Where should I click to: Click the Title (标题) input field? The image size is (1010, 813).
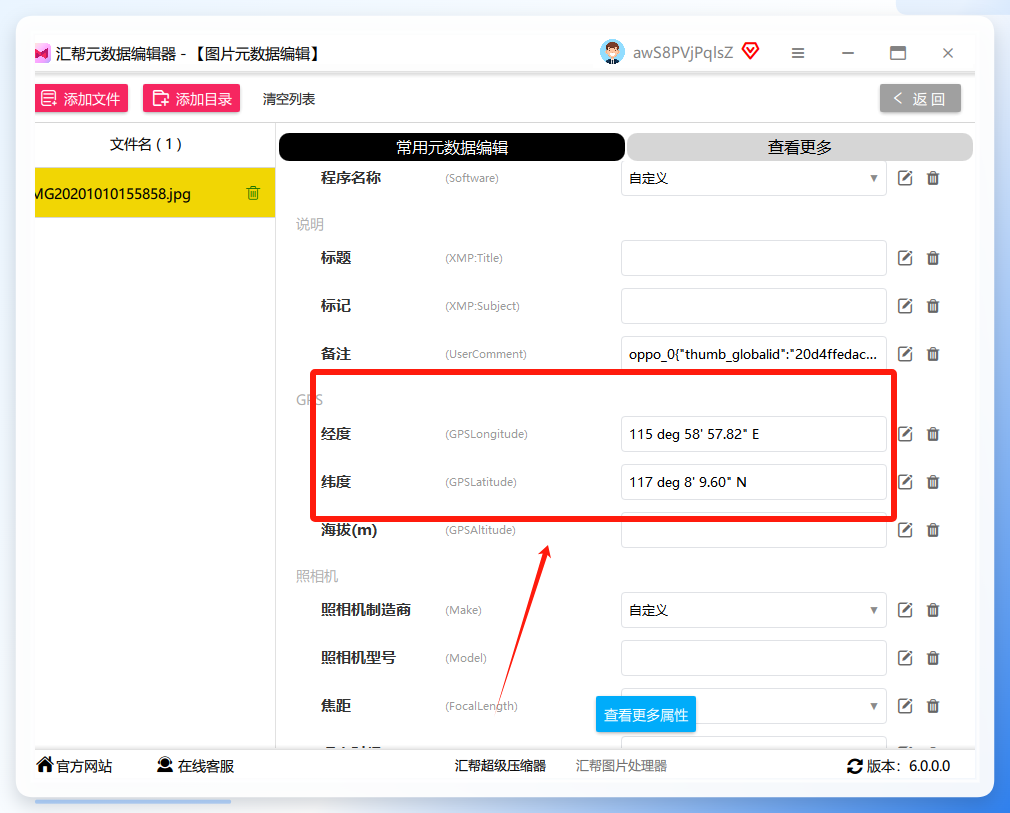(754, 258)
